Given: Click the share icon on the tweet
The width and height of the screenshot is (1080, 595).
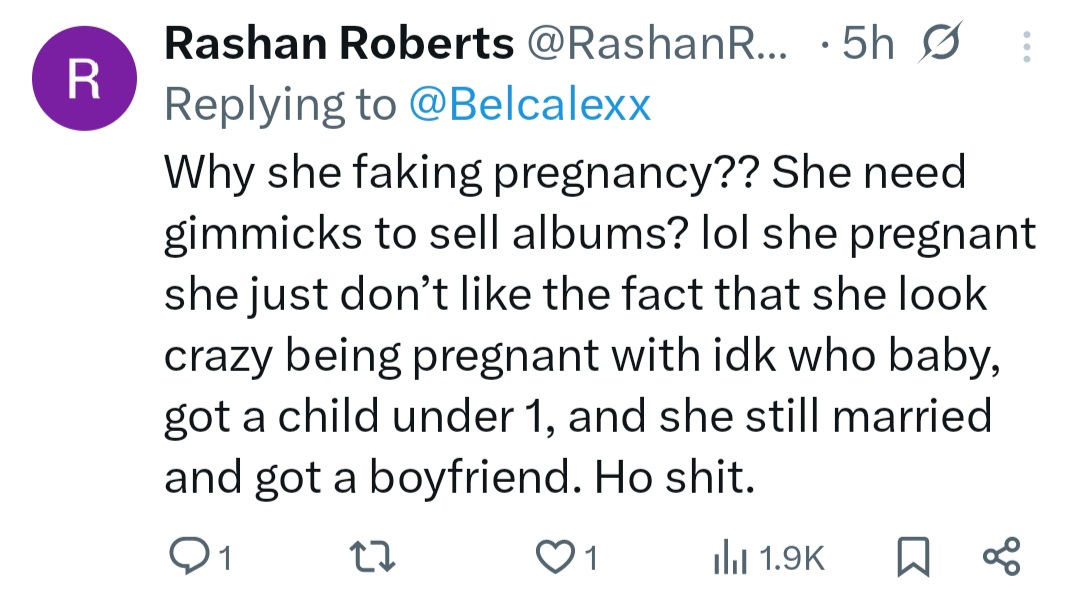Looking at the screenshot, I should (1001, 556).
